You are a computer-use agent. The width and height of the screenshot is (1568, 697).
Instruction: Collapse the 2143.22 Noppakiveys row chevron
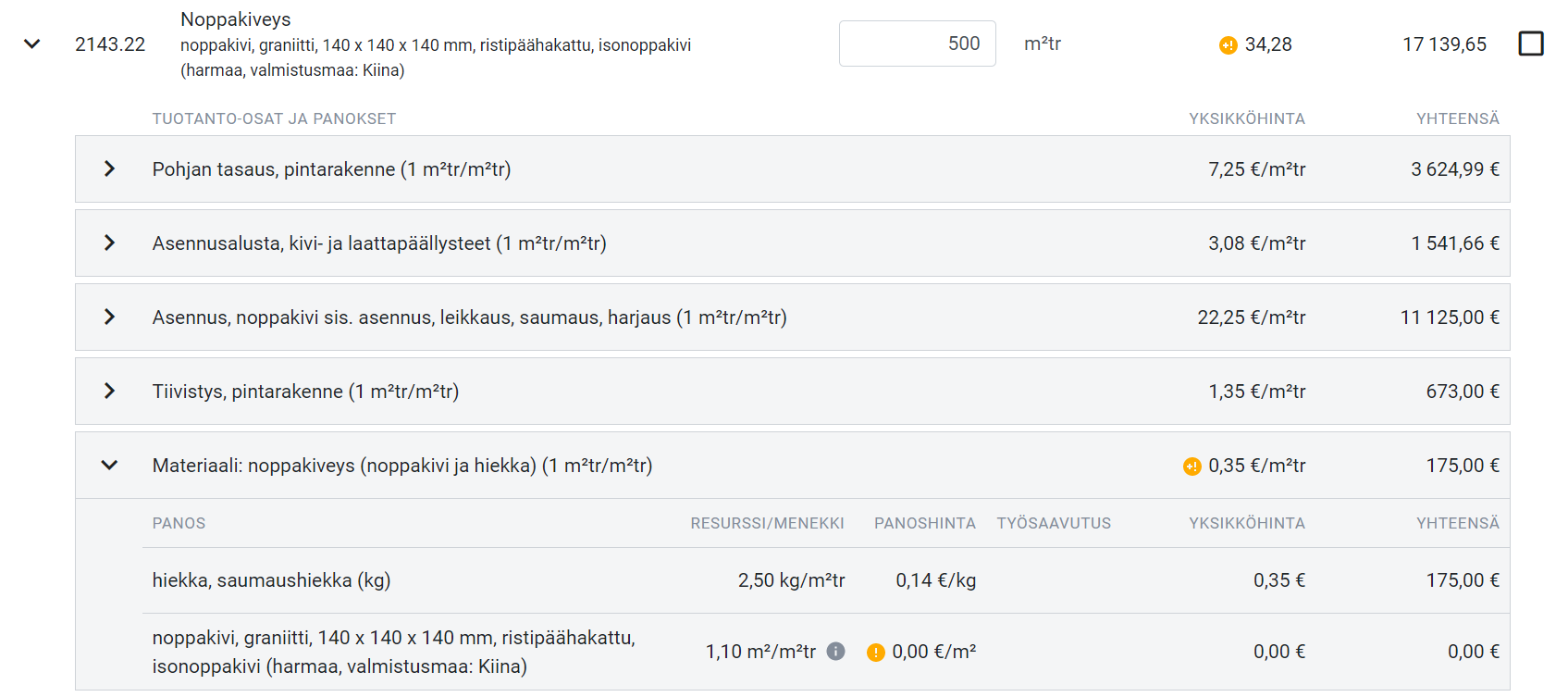pos(32,44)
